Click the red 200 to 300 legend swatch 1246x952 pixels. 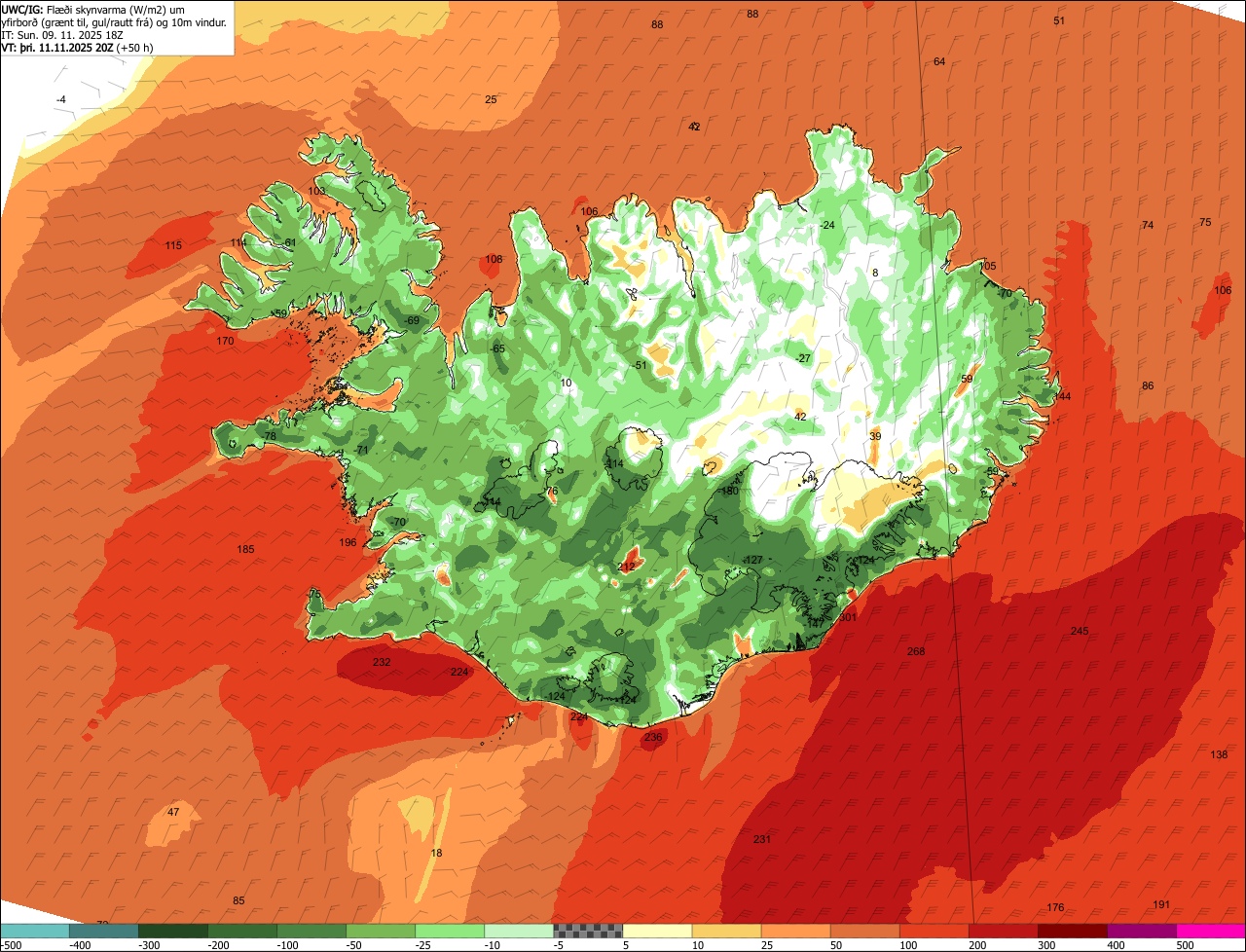tap(1002, 931)
